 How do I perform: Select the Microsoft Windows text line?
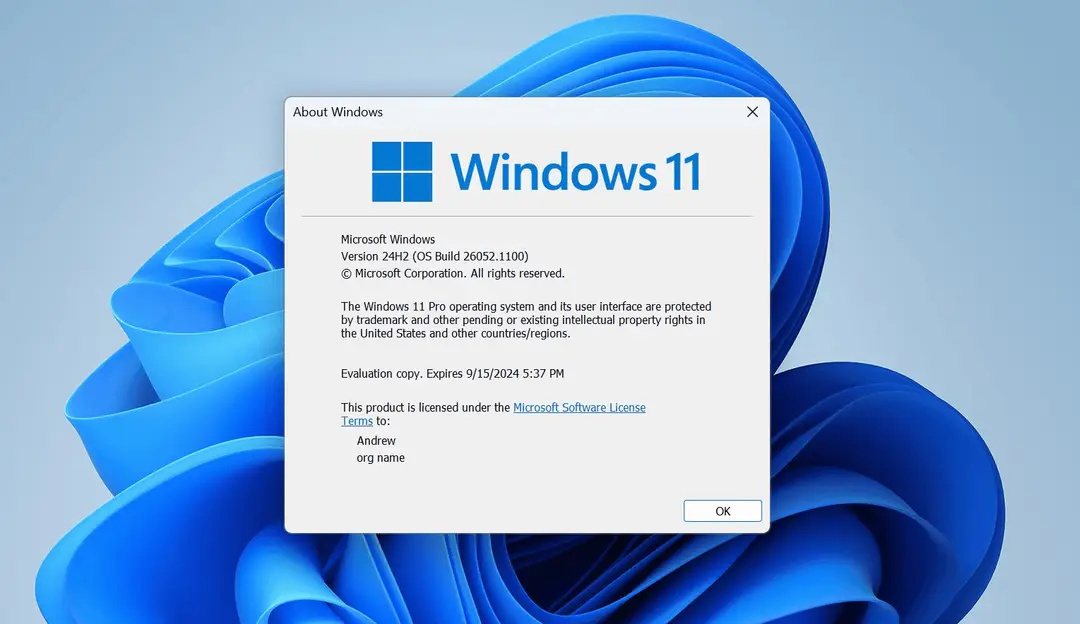pos(388,239)
